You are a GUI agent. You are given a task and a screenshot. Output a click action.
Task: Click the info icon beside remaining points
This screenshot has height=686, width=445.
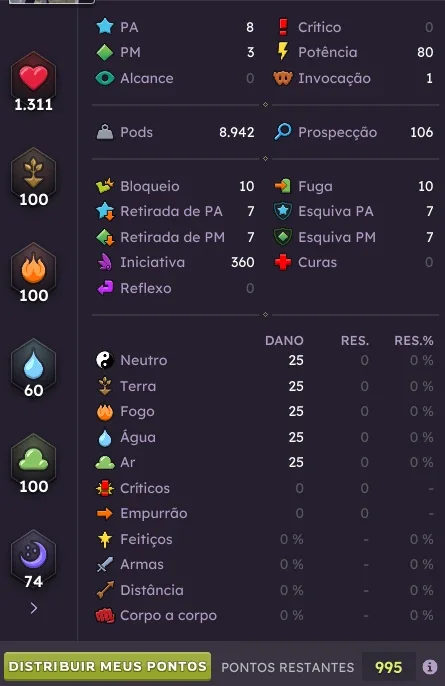click(430, 667)
